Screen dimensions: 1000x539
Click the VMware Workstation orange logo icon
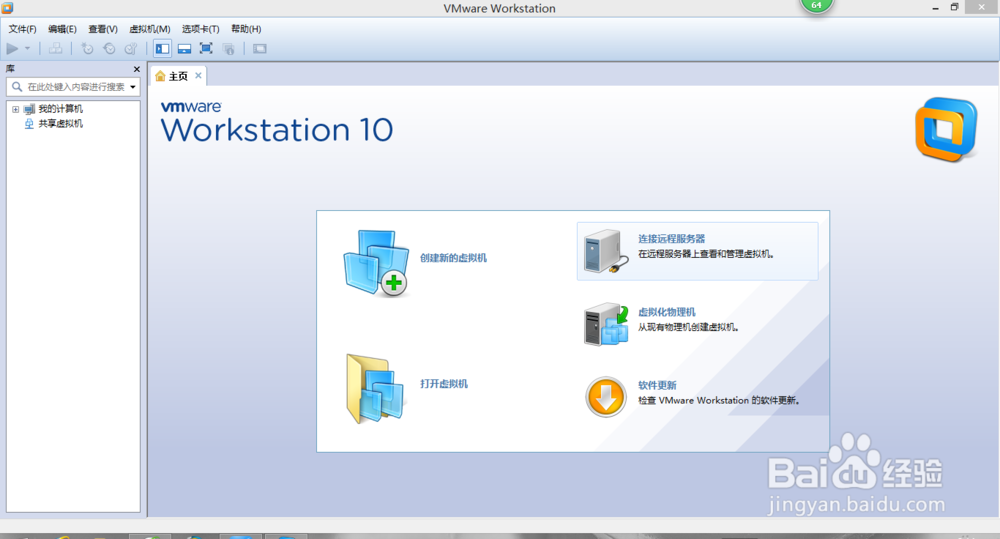coord(946,129)
